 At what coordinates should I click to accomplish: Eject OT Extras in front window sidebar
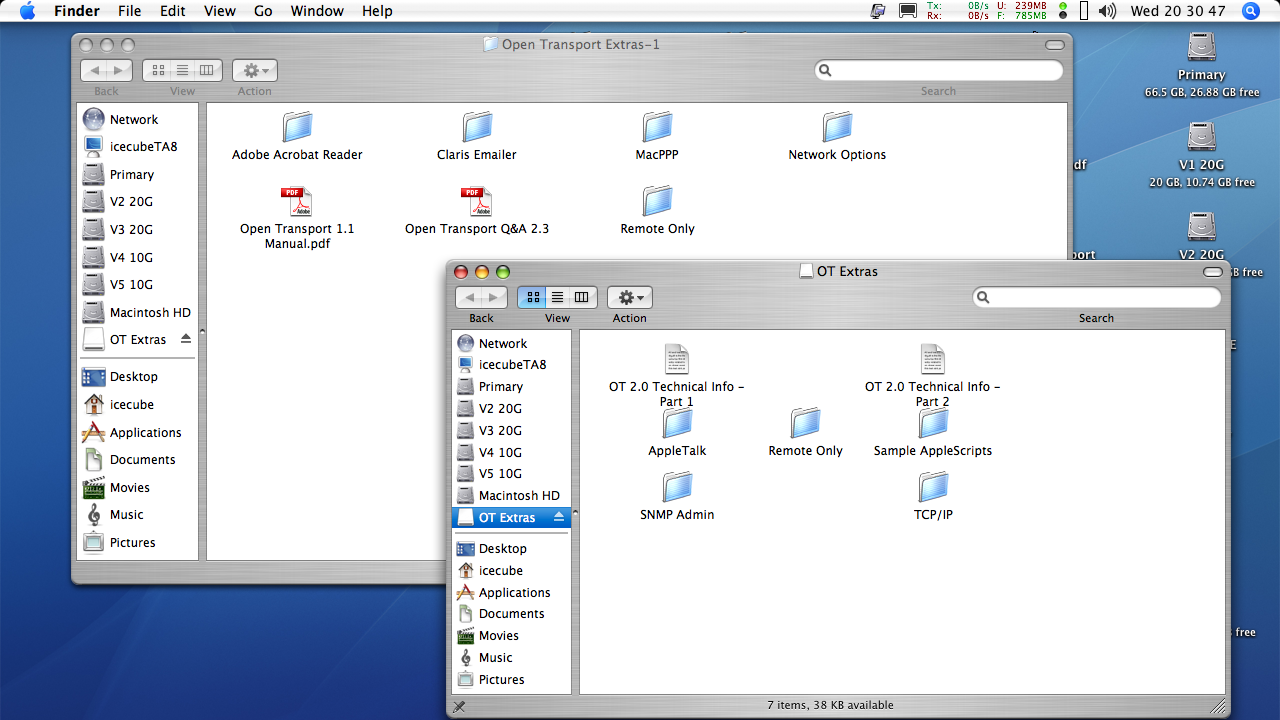click(x=560, y=517)
